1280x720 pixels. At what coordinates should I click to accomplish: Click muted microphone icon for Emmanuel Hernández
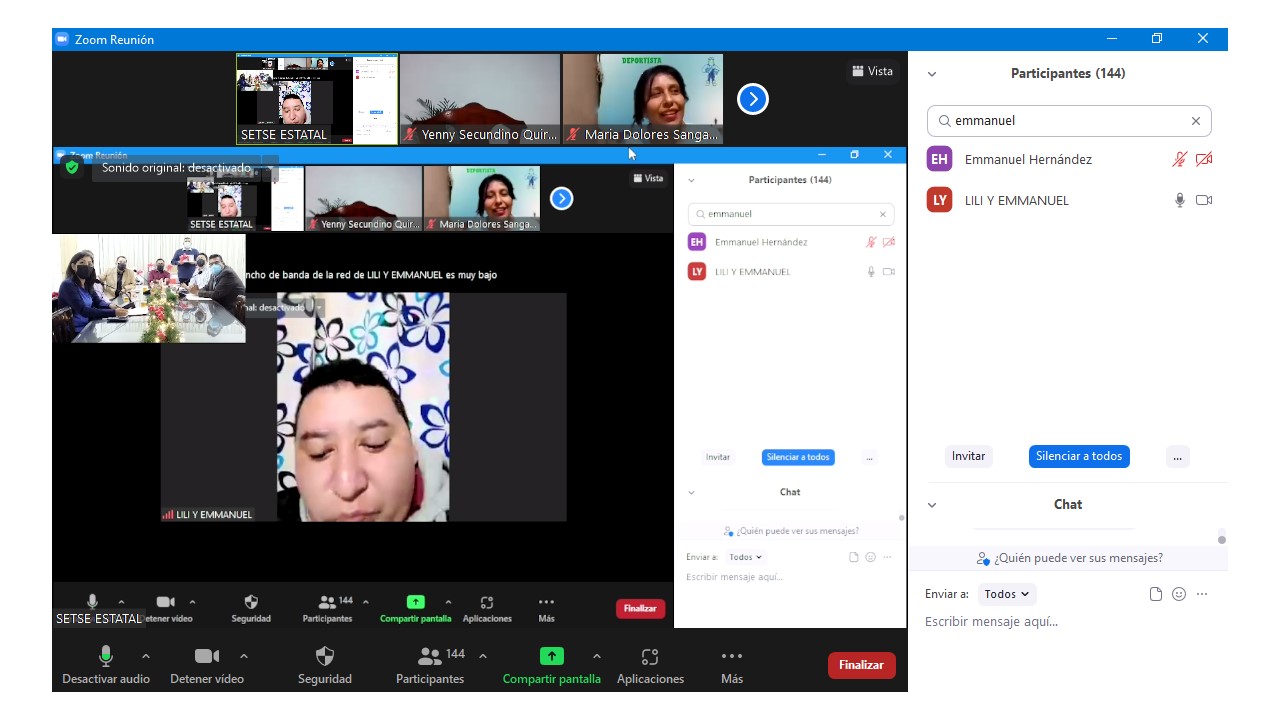click(x=1180, y=159)
